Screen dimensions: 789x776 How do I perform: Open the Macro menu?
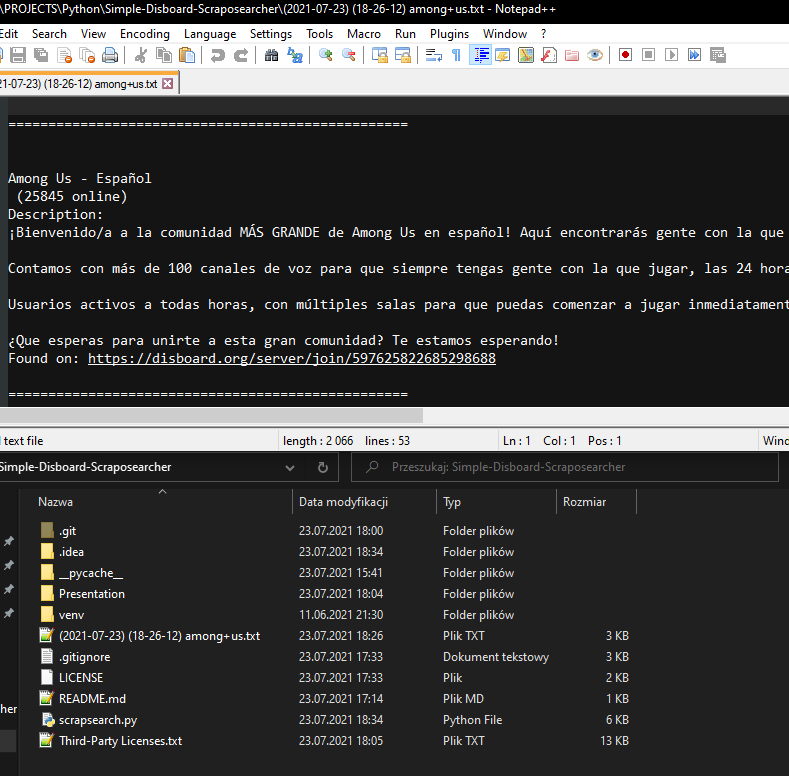(x=364, y=34)
